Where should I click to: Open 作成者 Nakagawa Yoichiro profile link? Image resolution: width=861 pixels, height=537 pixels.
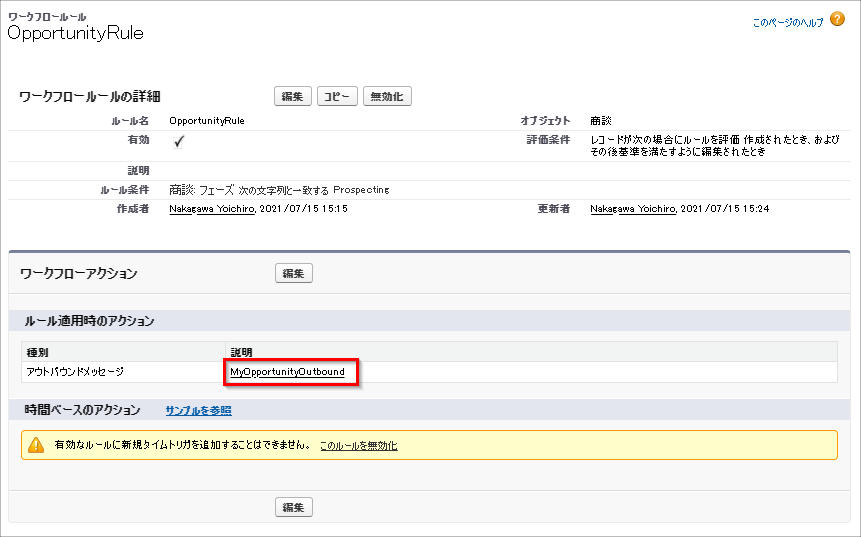(x=212, y=208)
